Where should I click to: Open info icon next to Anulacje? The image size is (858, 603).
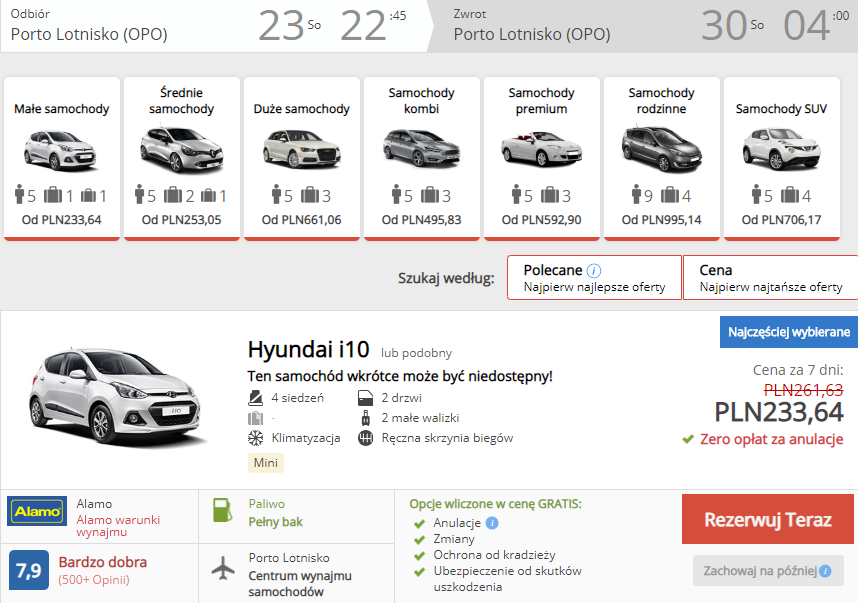[492, 523]
